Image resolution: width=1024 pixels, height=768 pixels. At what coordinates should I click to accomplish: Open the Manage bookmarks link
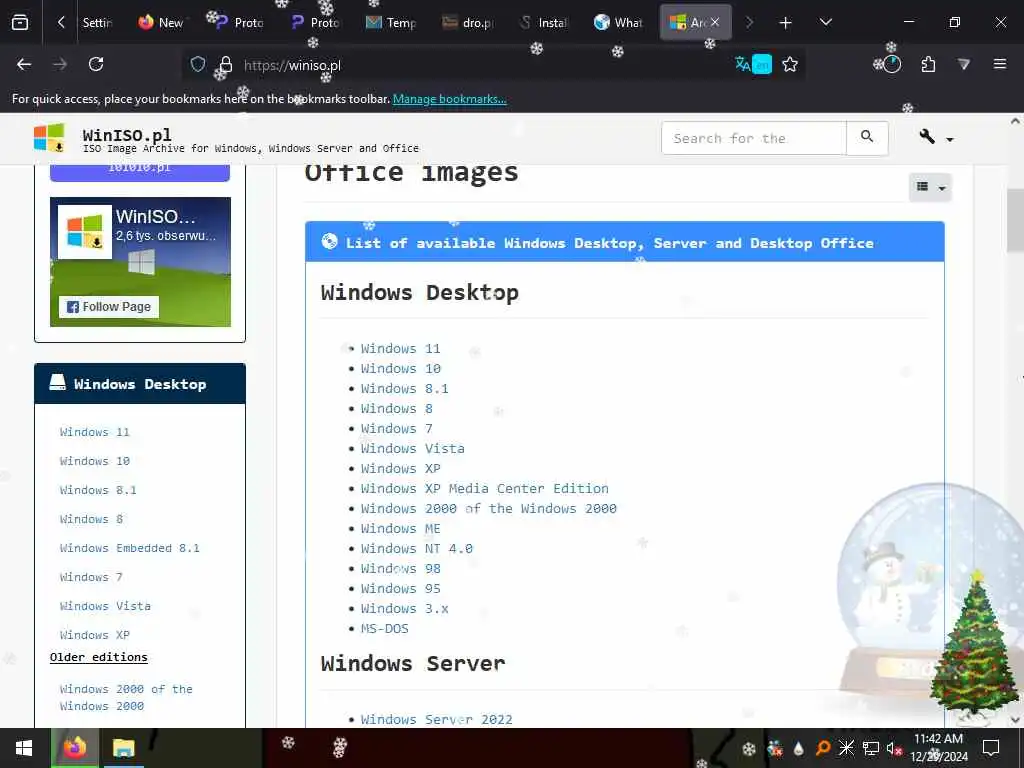(x=449, y=99)
